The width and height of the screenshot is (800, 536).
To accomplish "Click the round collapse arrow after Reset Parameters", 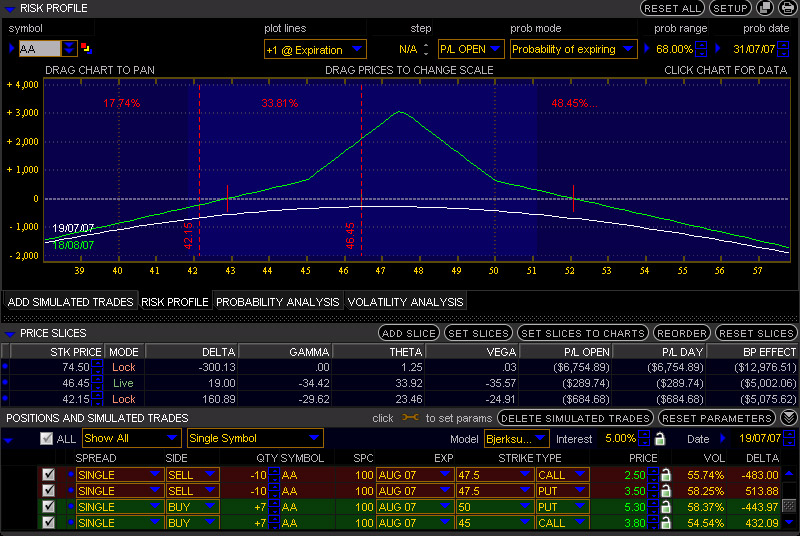I will coord(789,418).
